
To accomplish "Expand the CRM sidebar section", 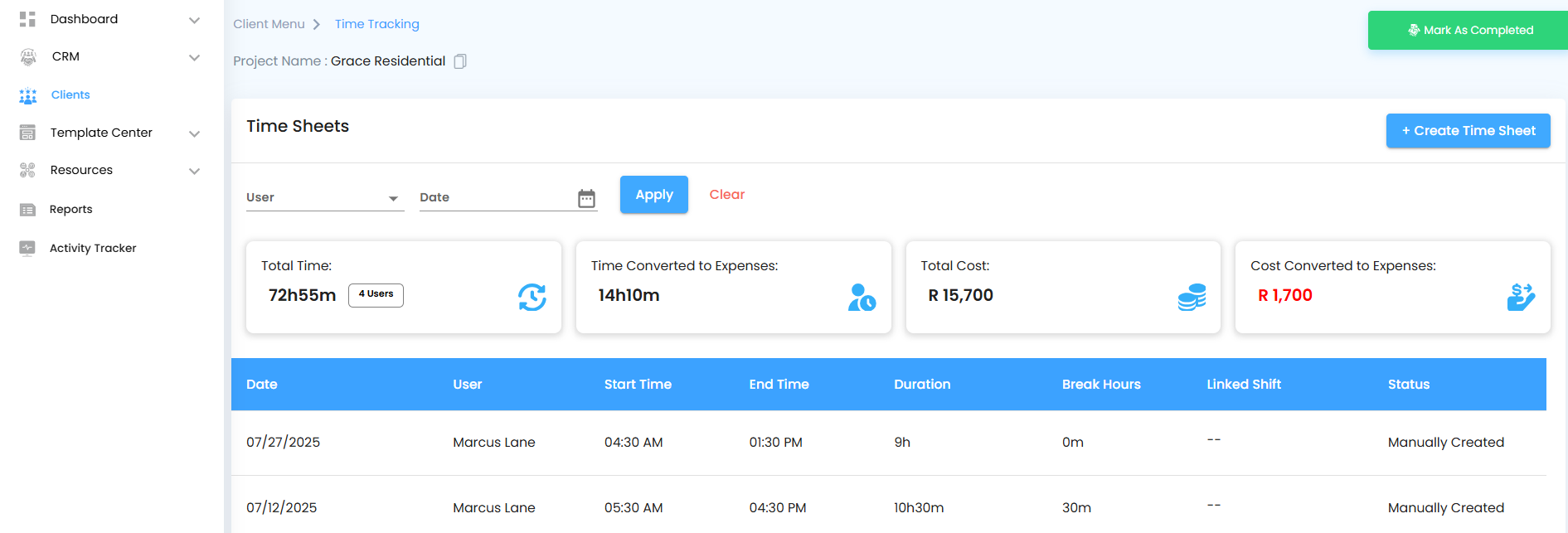I will pyautogui.click(x=194, y=57).
